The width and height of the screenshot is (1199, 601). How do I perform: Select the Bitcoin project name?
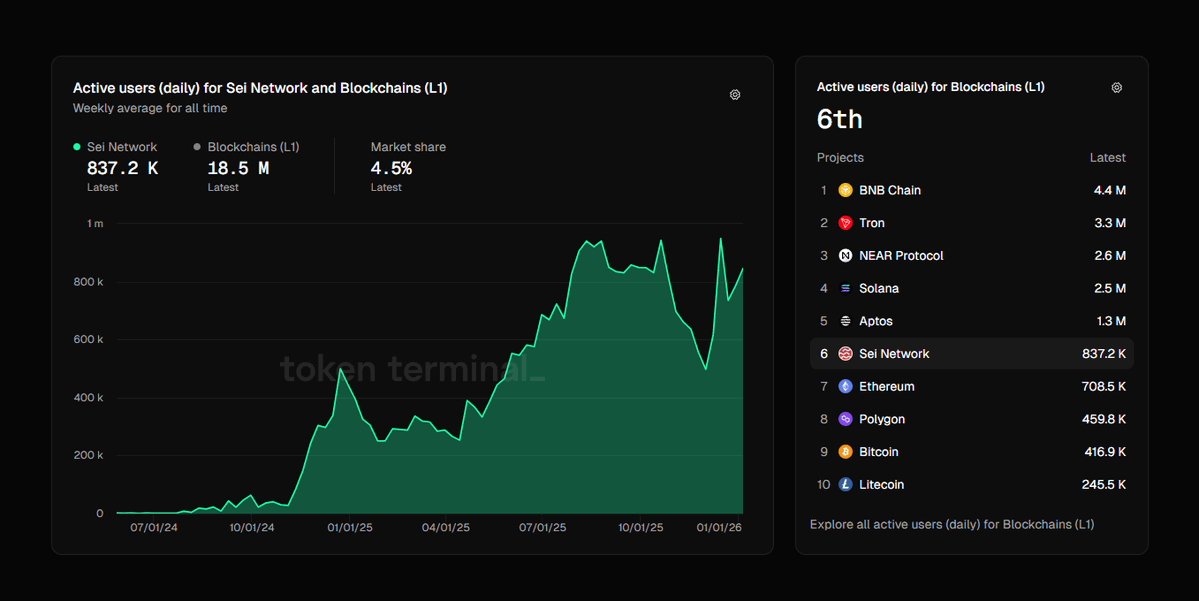pos(879,452)
